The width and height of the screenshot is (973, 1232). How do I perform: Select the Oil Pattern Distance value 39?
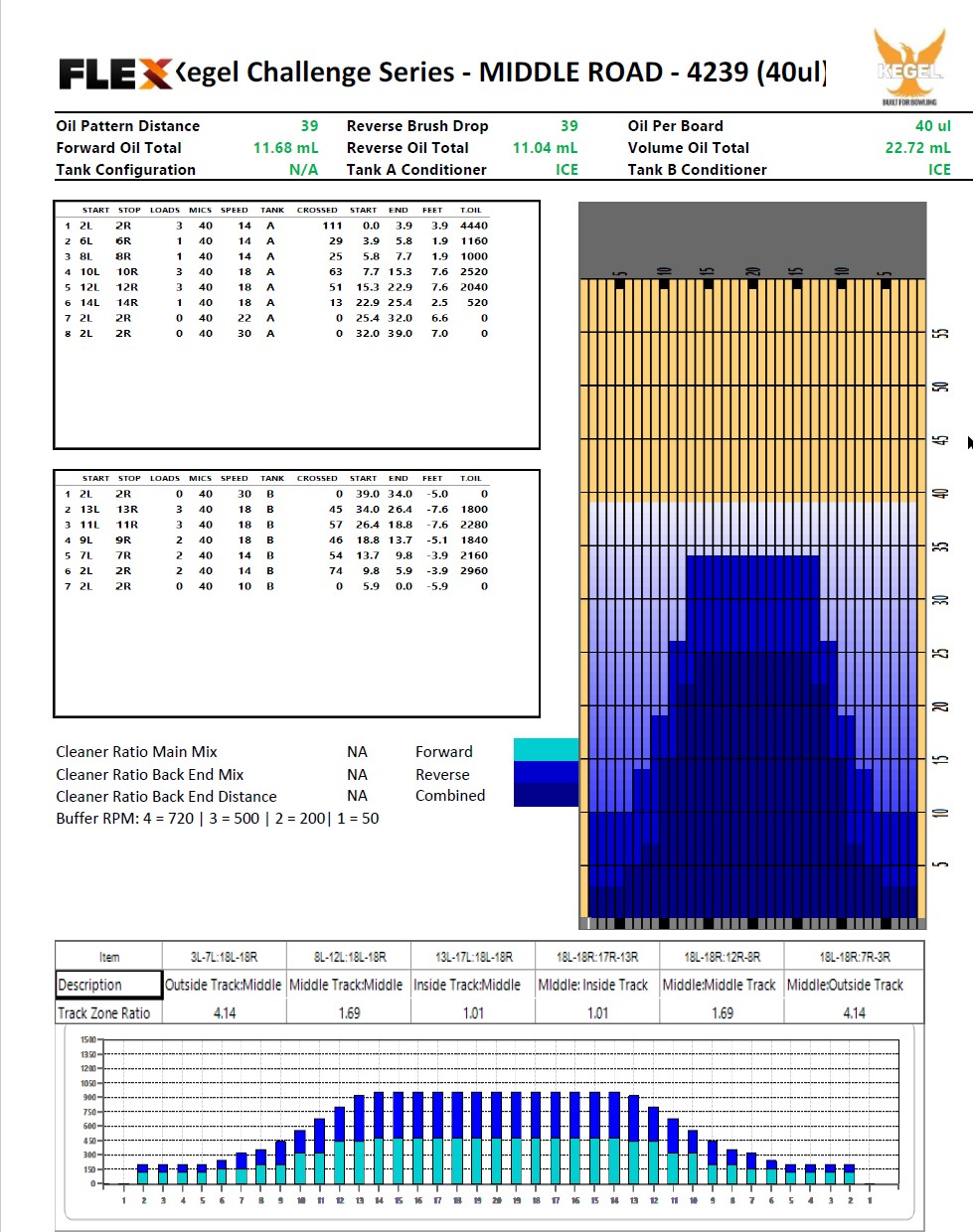(x=309, y=126)
